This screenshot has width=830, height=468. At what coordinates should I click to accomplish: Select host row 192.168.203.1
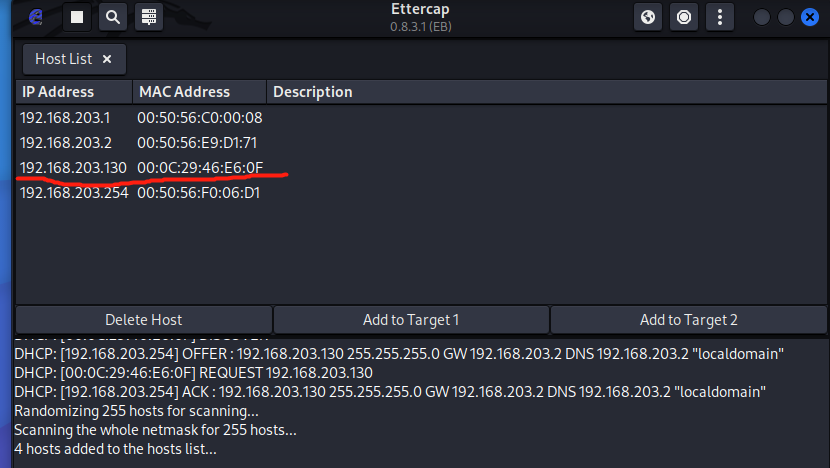tap(421, 118)
